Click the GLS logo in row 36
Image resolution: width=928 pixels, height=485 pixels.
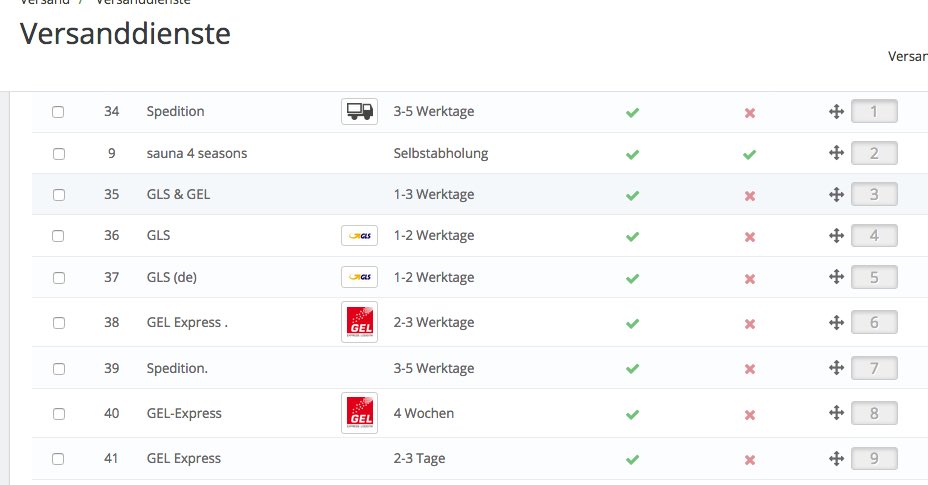(x=359, y=236)
